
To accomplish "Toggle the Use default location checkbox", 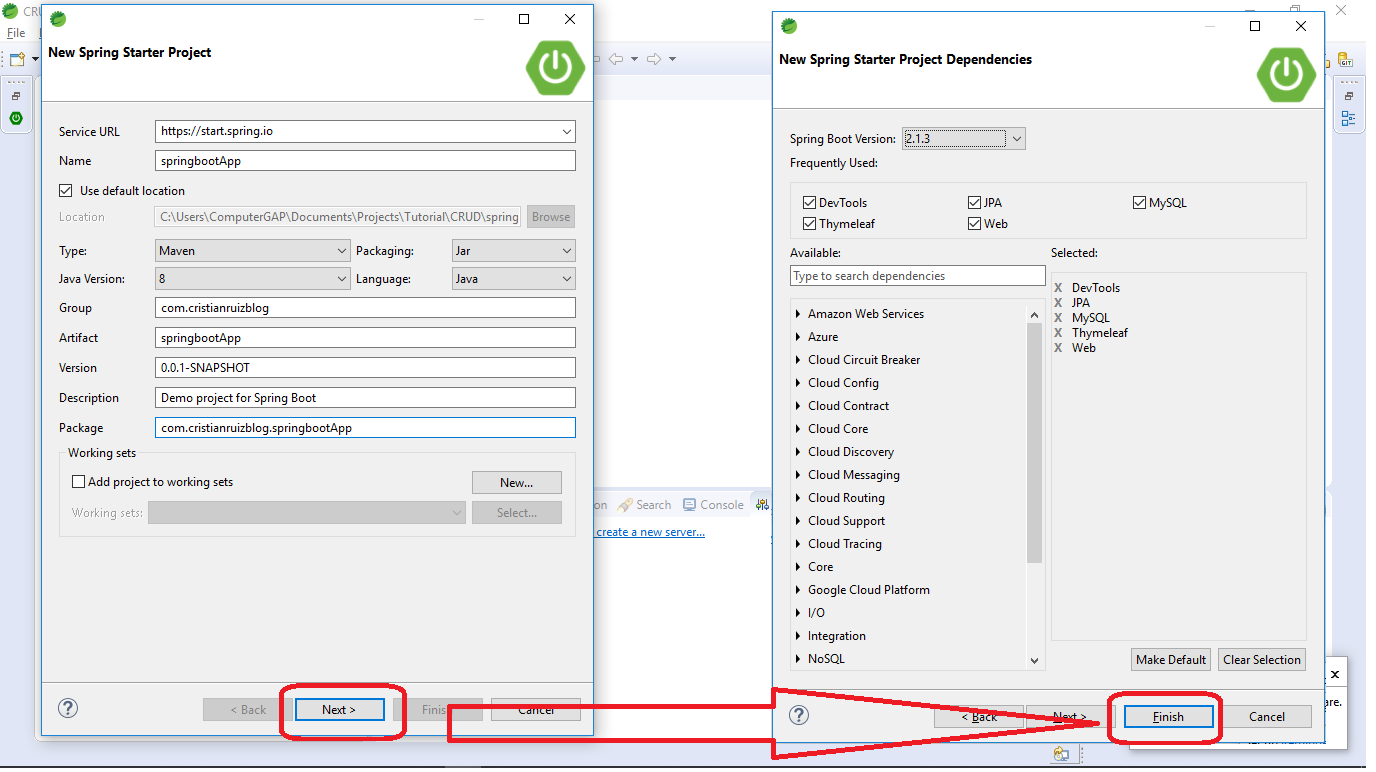I will pyautogui.click(x=66, y=190).
